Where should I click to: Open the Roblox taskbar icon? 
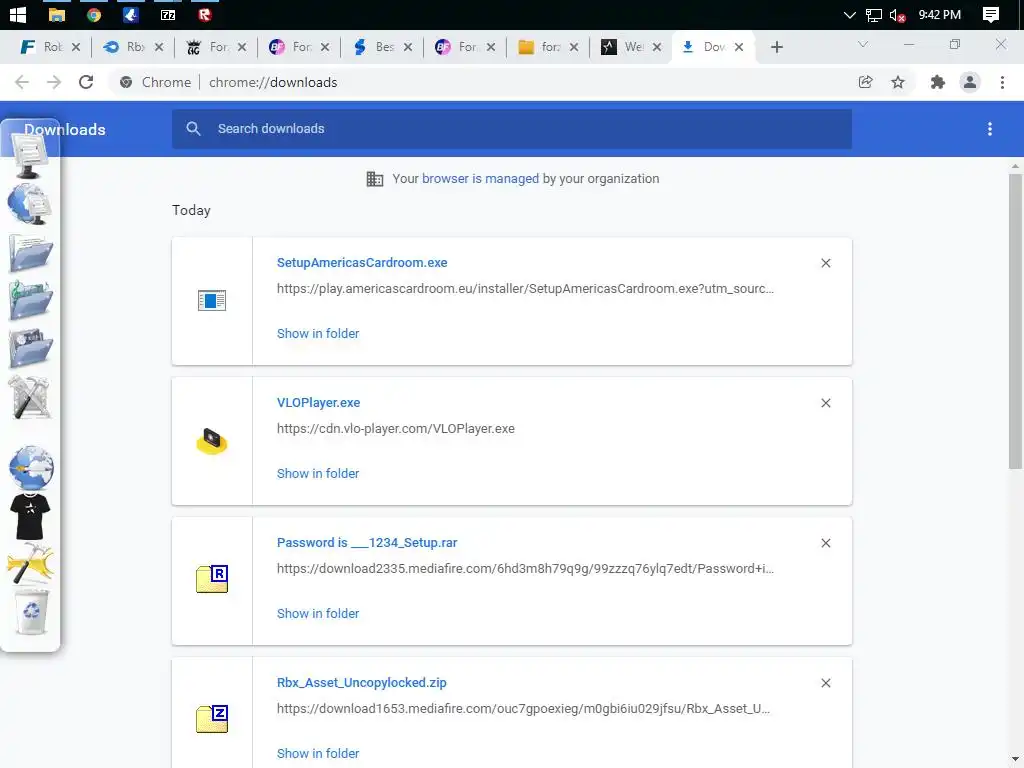point(205,14)
